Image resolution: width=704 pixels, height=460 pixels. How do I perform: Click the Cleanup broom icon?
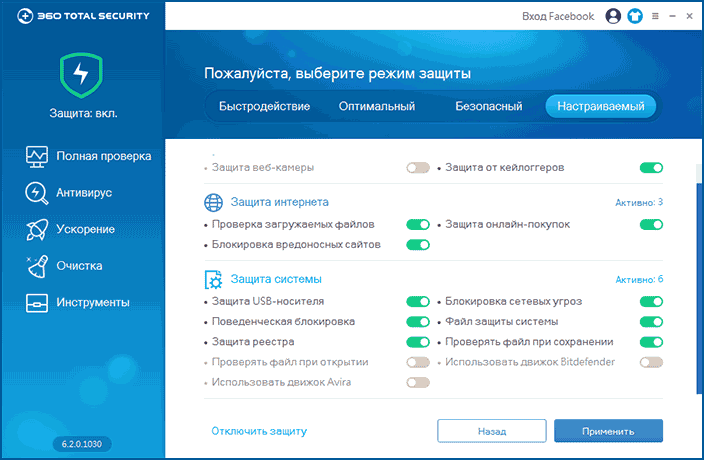(x=37, y=266)
